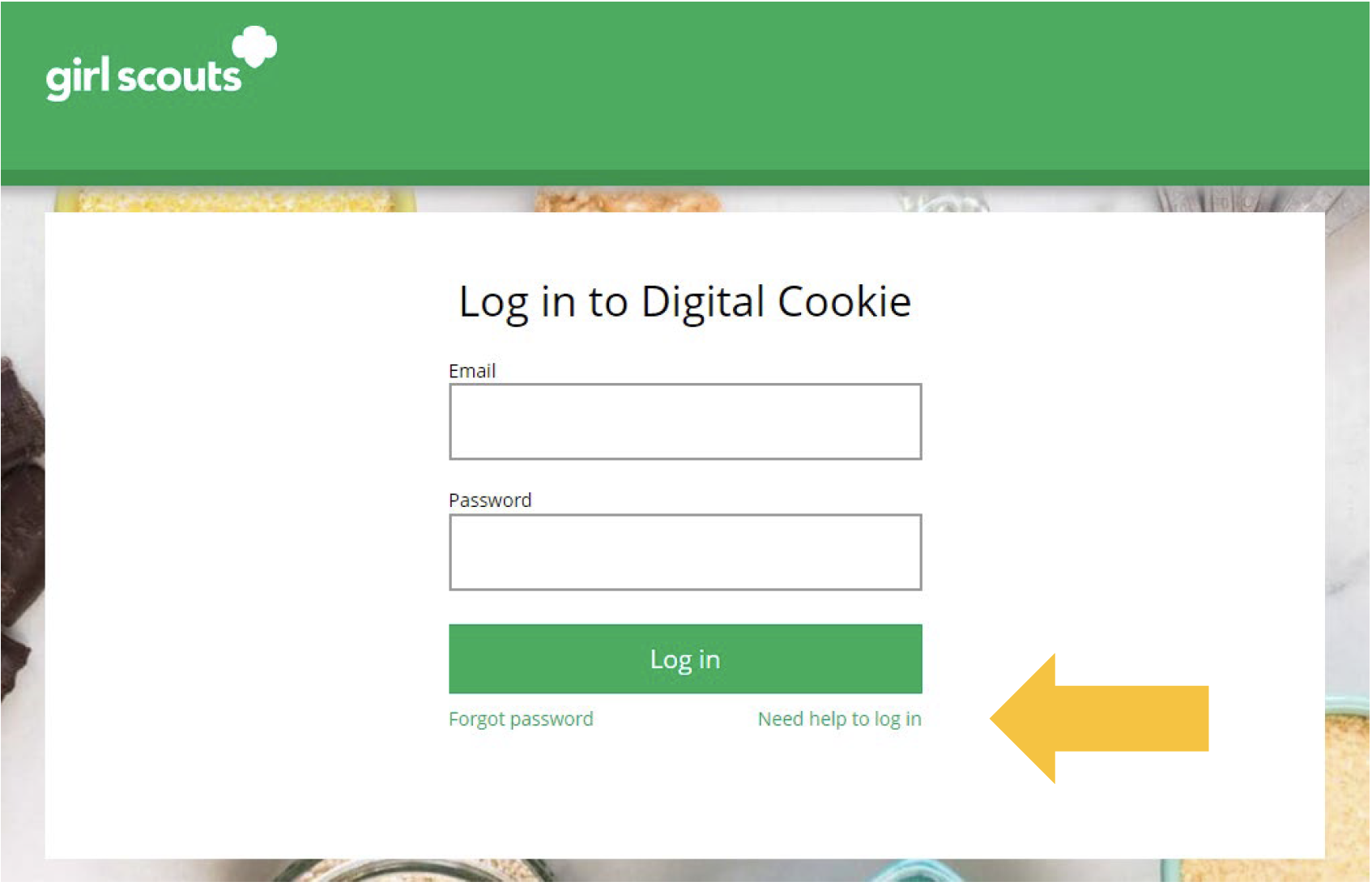Click the Girl Scouts trefoil logo icon
Viewport: 1372px width, 886px height.
coord(254,46)
